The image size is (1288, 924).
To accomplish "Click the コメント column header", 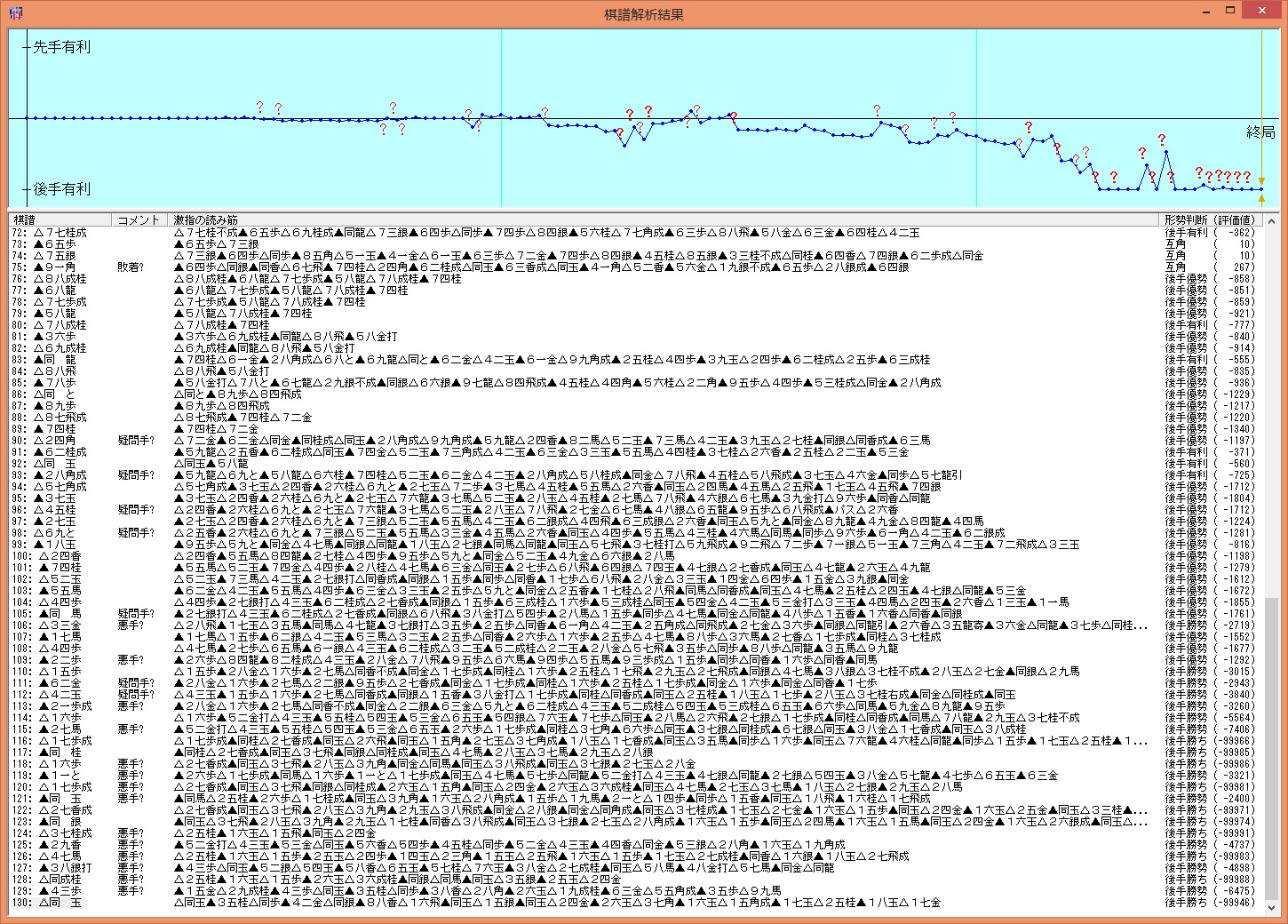I will coord(139,219).
